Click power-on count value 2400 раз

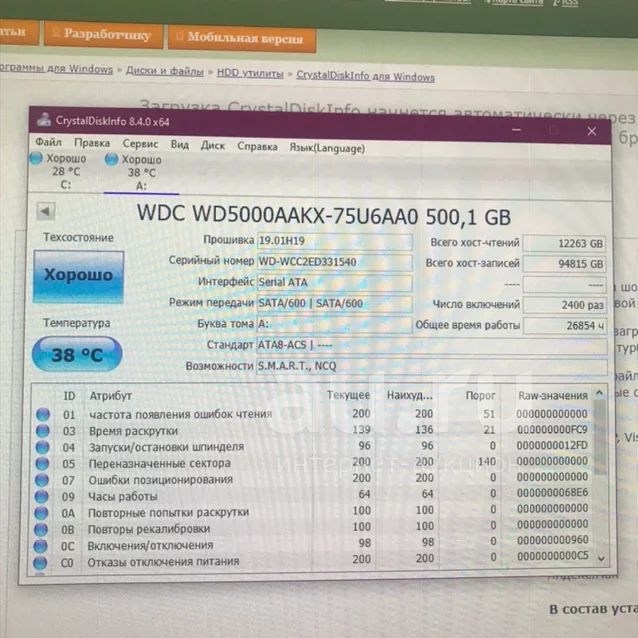[565, 305]
